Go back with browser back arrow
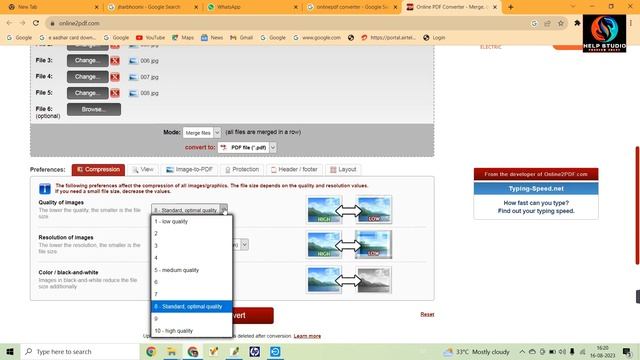The image size is (640, 360). tap(9, 23)
